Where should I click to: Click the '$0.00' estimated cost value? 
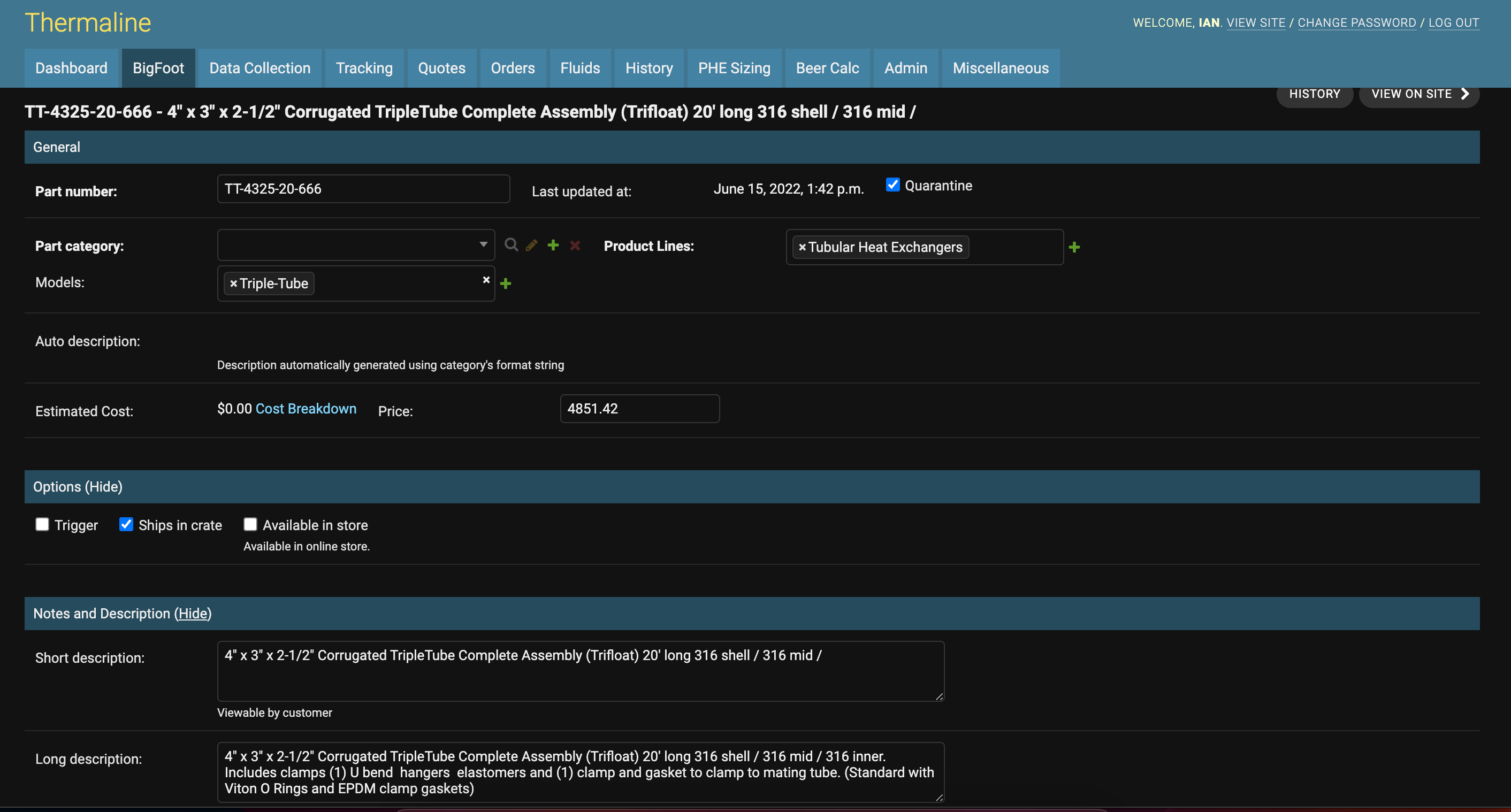[x=235, y=409]
